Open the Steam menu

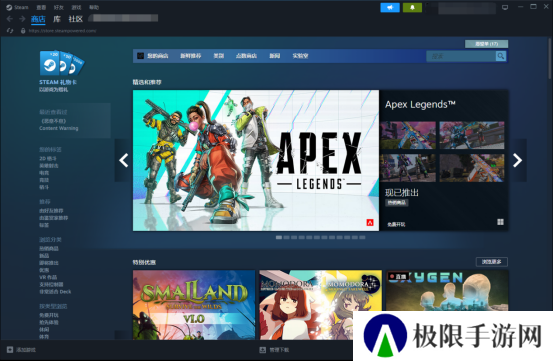point(21,7)
